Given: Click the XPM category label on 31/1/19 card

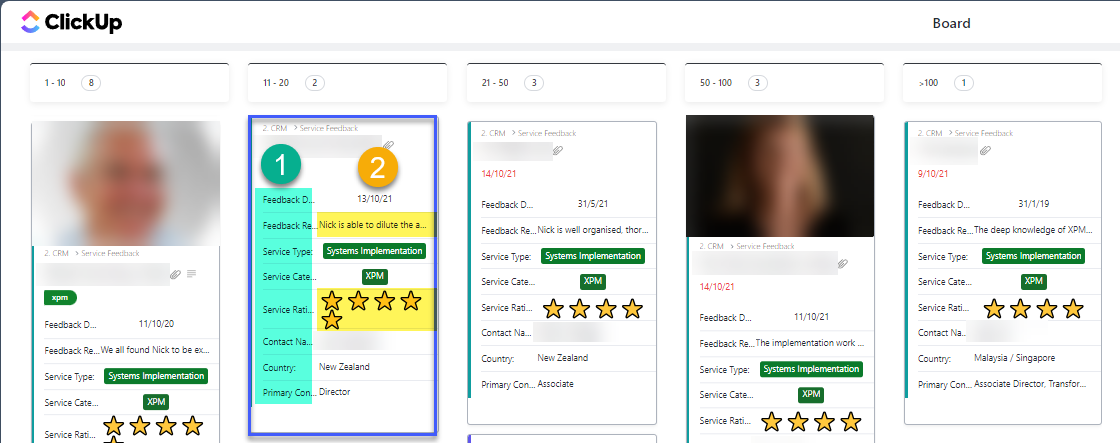Looking at the screenshot, I should pyautogui.click(x=1034, y=282).
